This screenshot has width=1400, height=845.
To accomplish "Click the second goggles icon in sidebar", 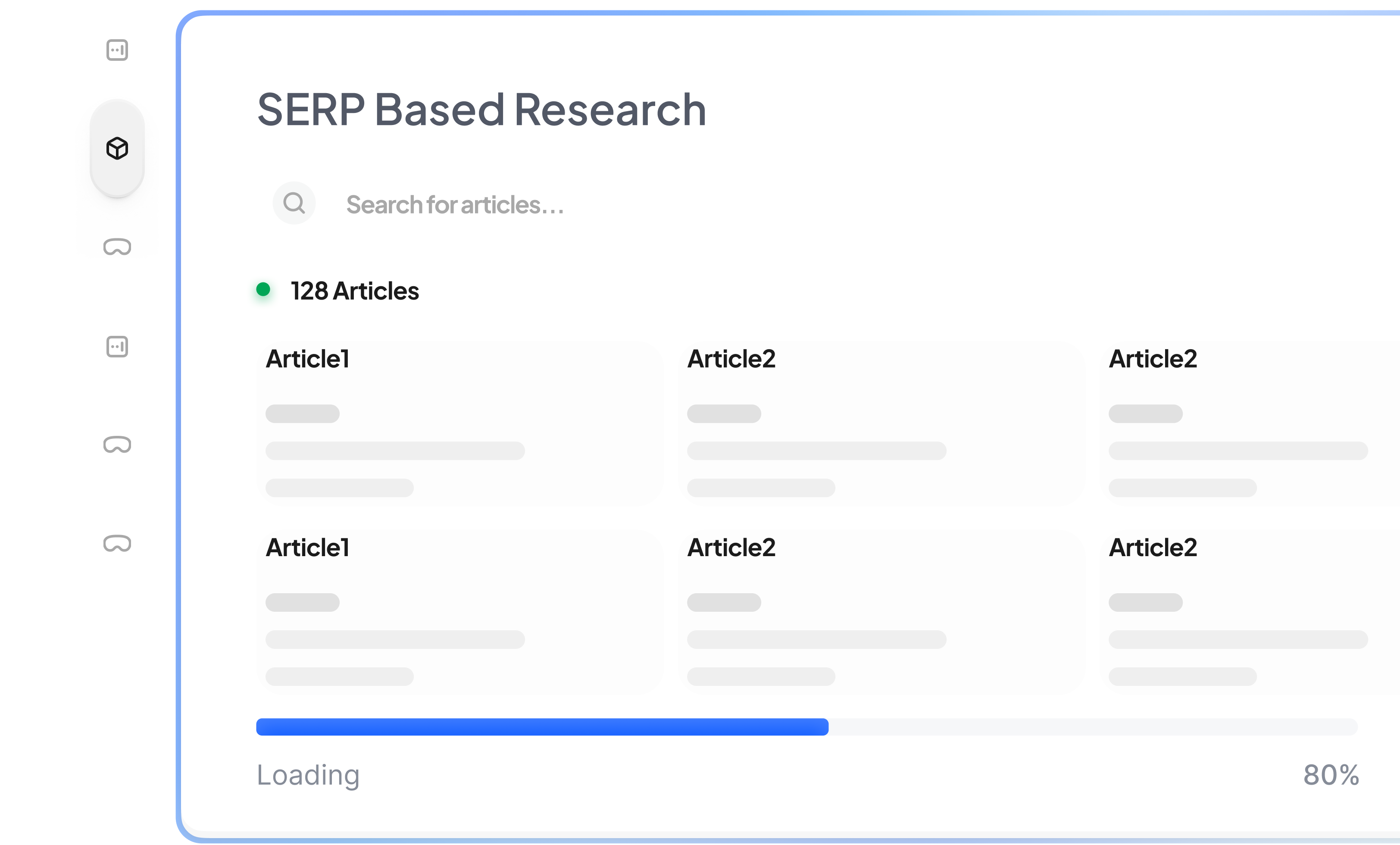I will tap(117, 444).
